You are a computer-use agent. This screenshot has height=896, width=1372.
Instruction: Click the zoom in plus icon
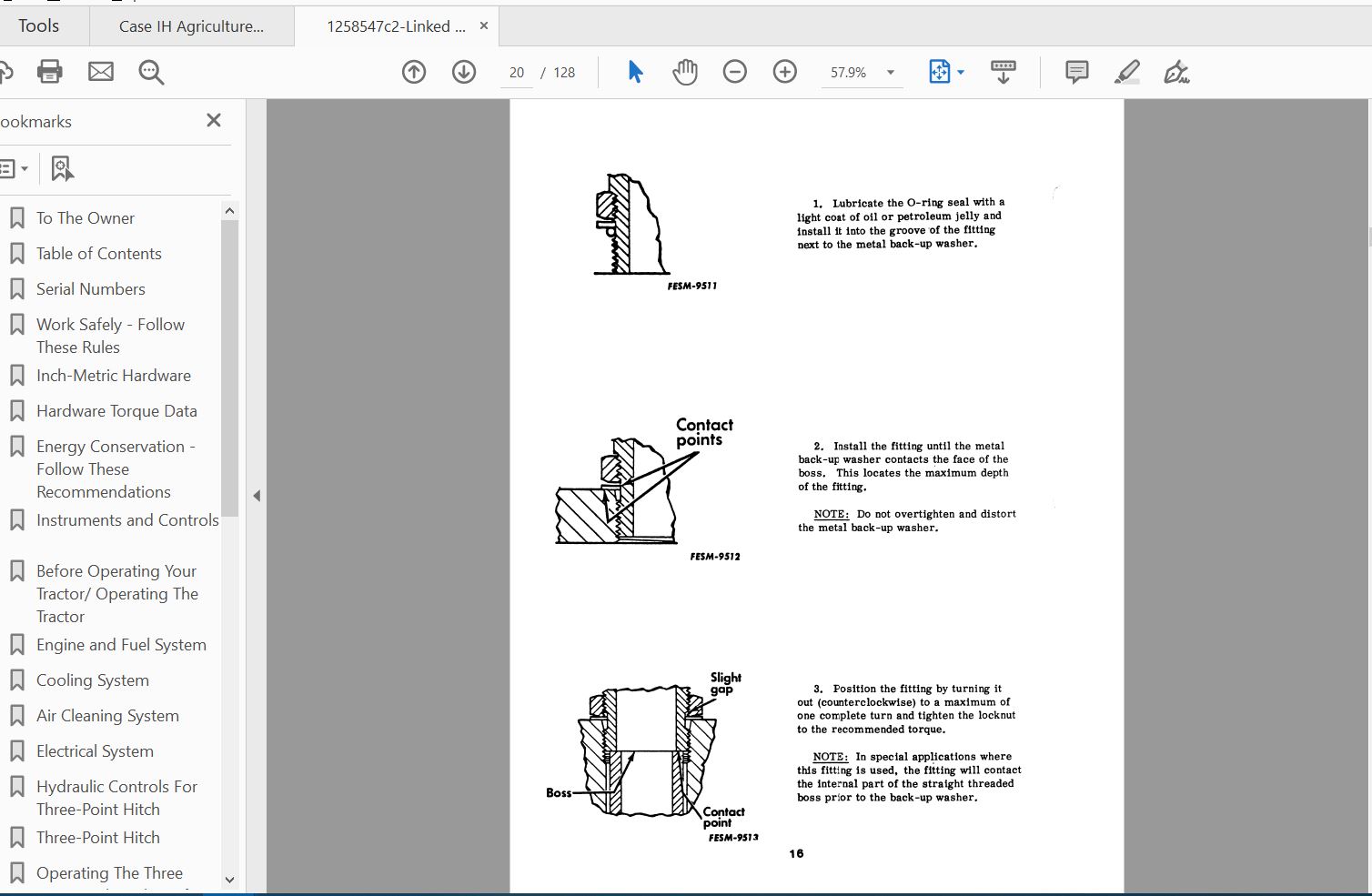pos(784,71)
